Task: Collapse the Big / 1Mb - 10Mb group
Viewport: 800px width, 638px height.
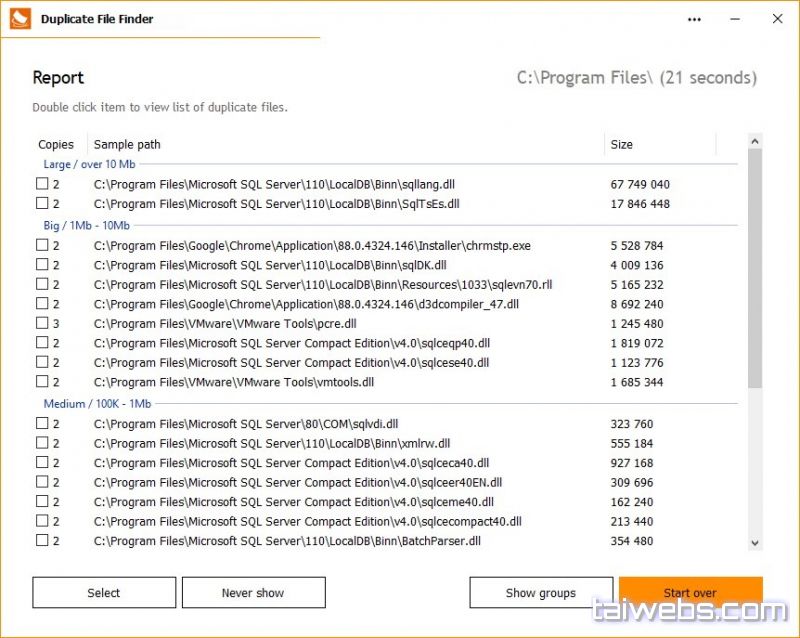Action: pos(86,226)
